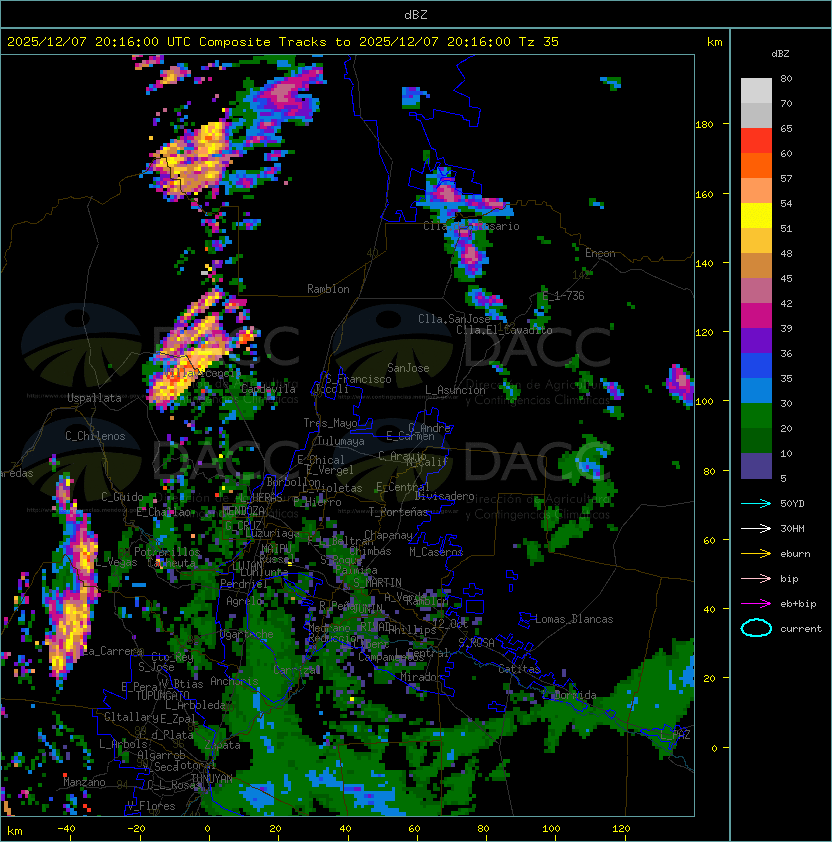Click the pink bip arrow legend icon
Image resolution: width=832 pixels, height=842 pixels.
click(756, 578)
